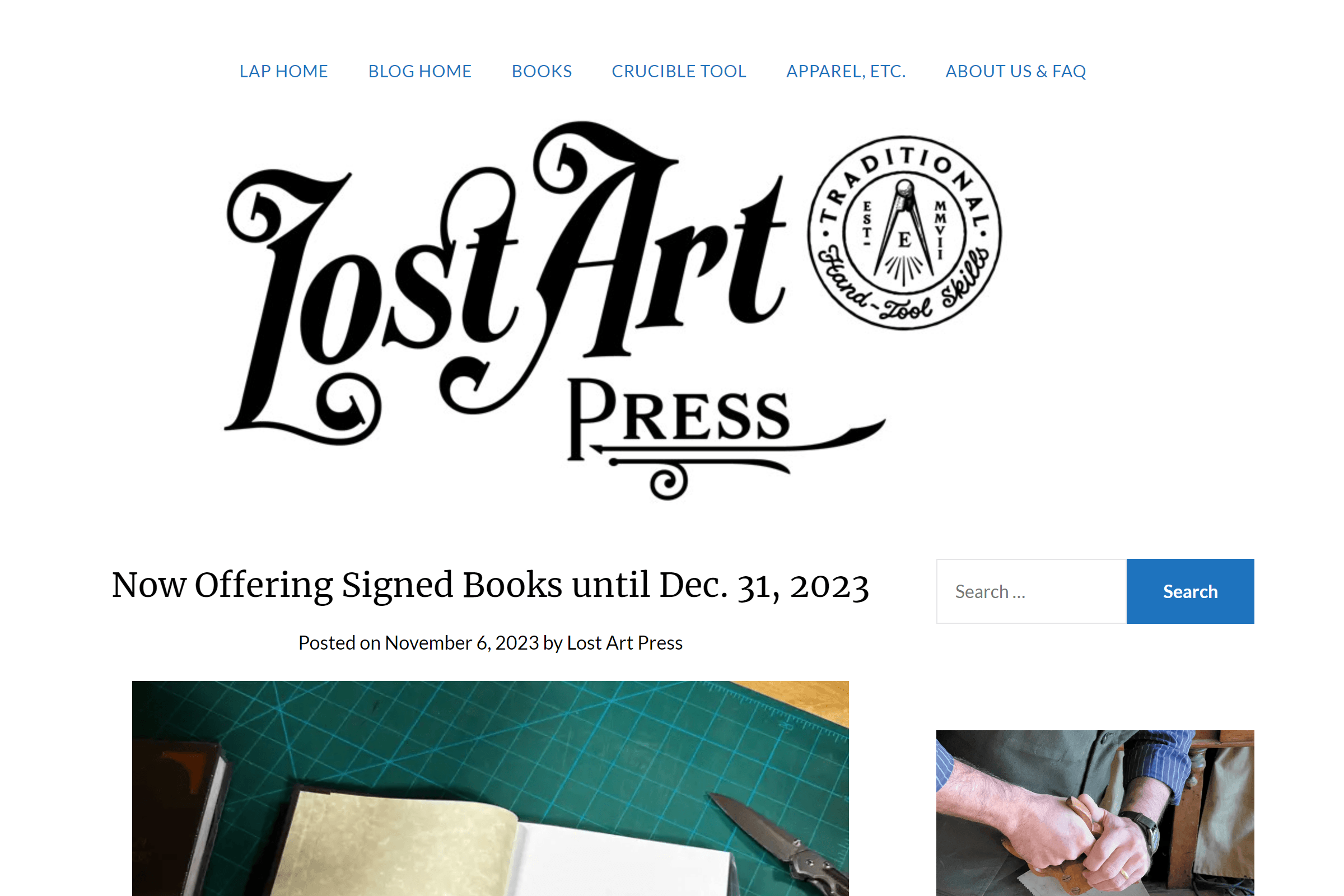Visit the ABOUT US & FAQ page
The image size is (1344, 896).
[1016, 72]
